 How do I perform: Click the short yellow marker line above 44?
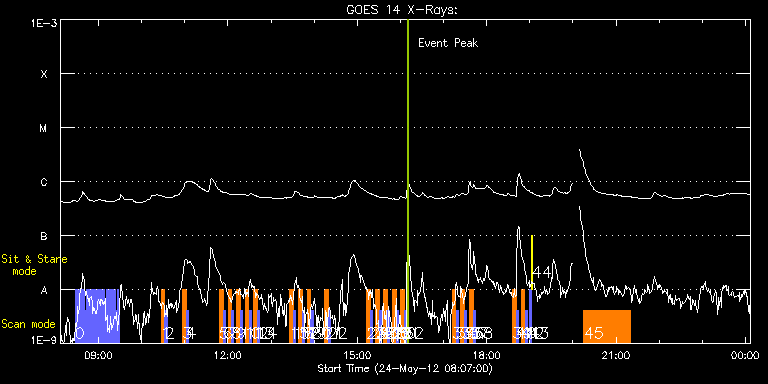[x=532, y=262]
